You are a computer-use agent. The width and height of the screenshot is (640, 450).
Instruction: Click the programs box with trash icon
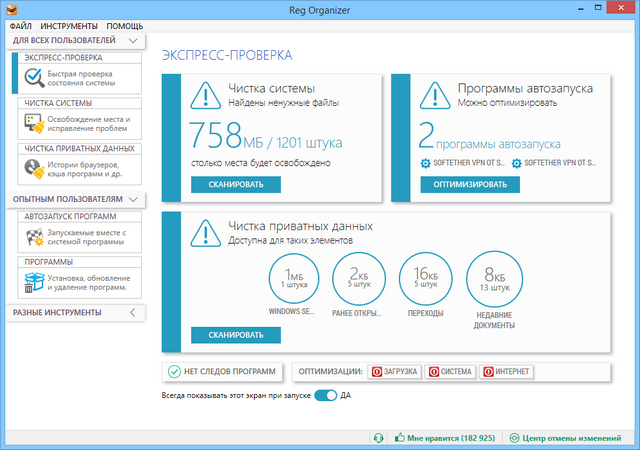(34, 282)
